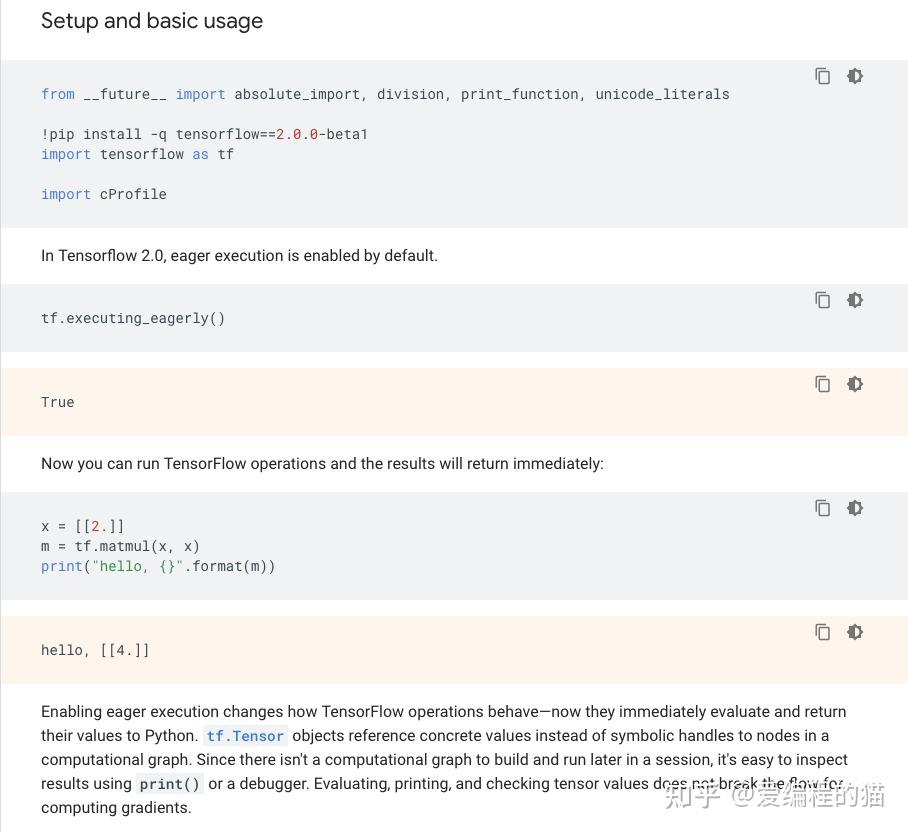908x832 pixels.
Task: Click the hello, [[4.]] output text
Action: coord(95,650)
